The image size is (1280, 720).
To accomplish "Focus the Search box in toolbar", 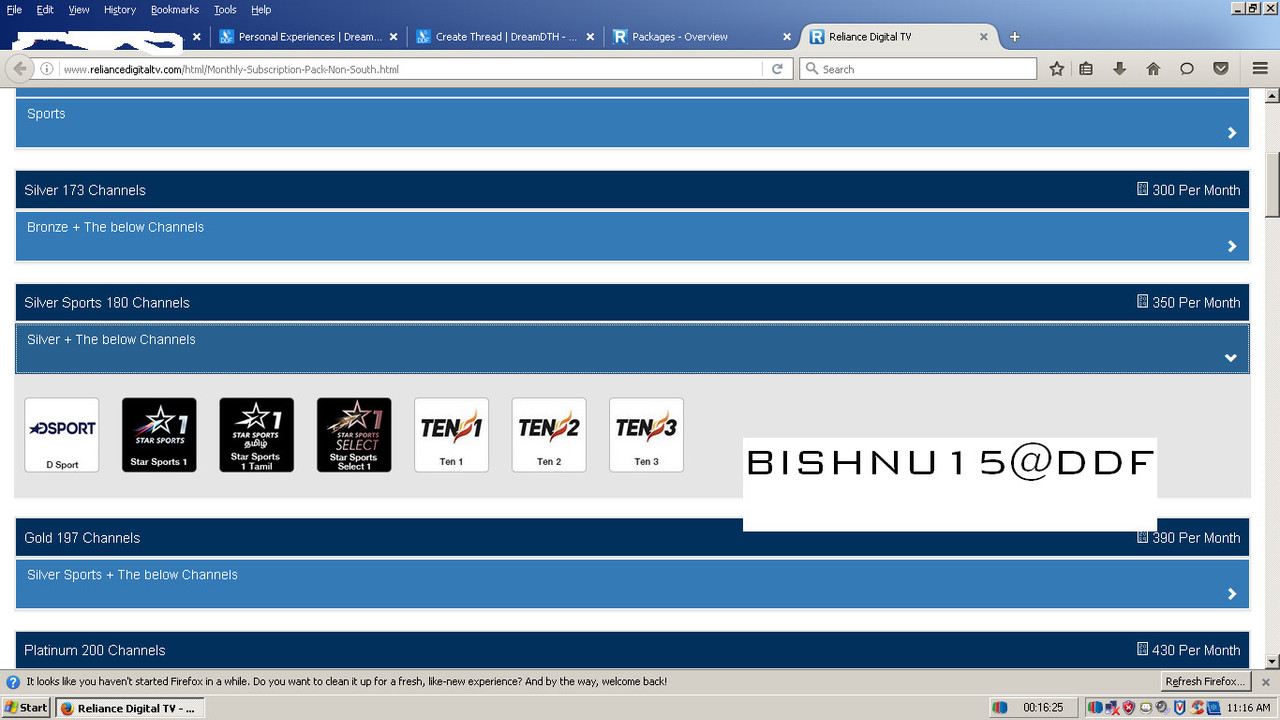I will (x=918, y=69).
